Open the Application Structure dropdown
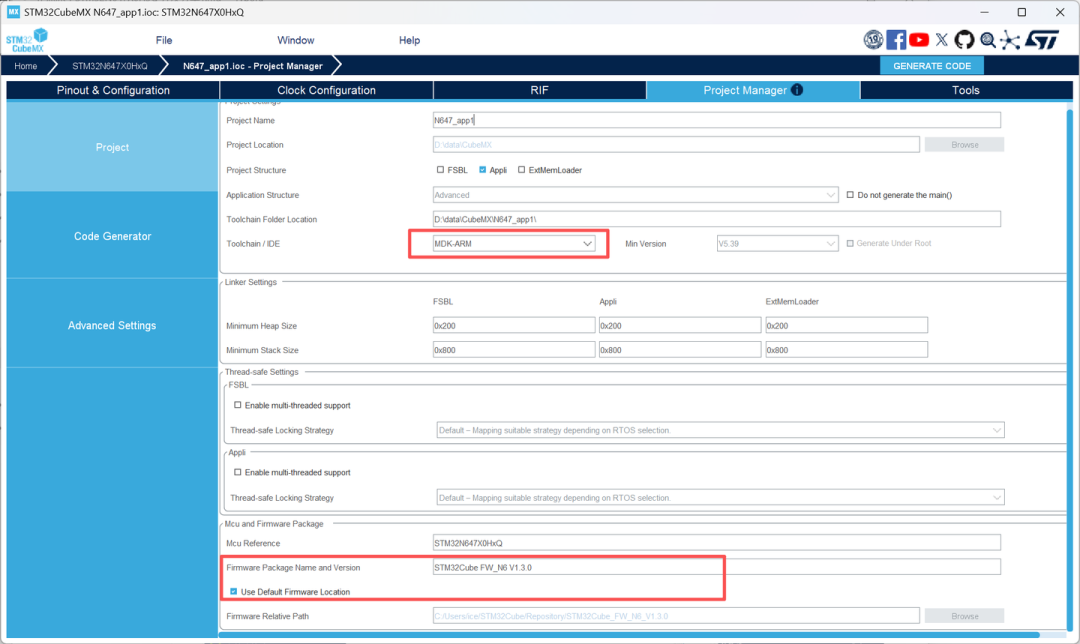The height and width of the screenshot is (644, 1080). pyautogui.click(x=635, y=195)
